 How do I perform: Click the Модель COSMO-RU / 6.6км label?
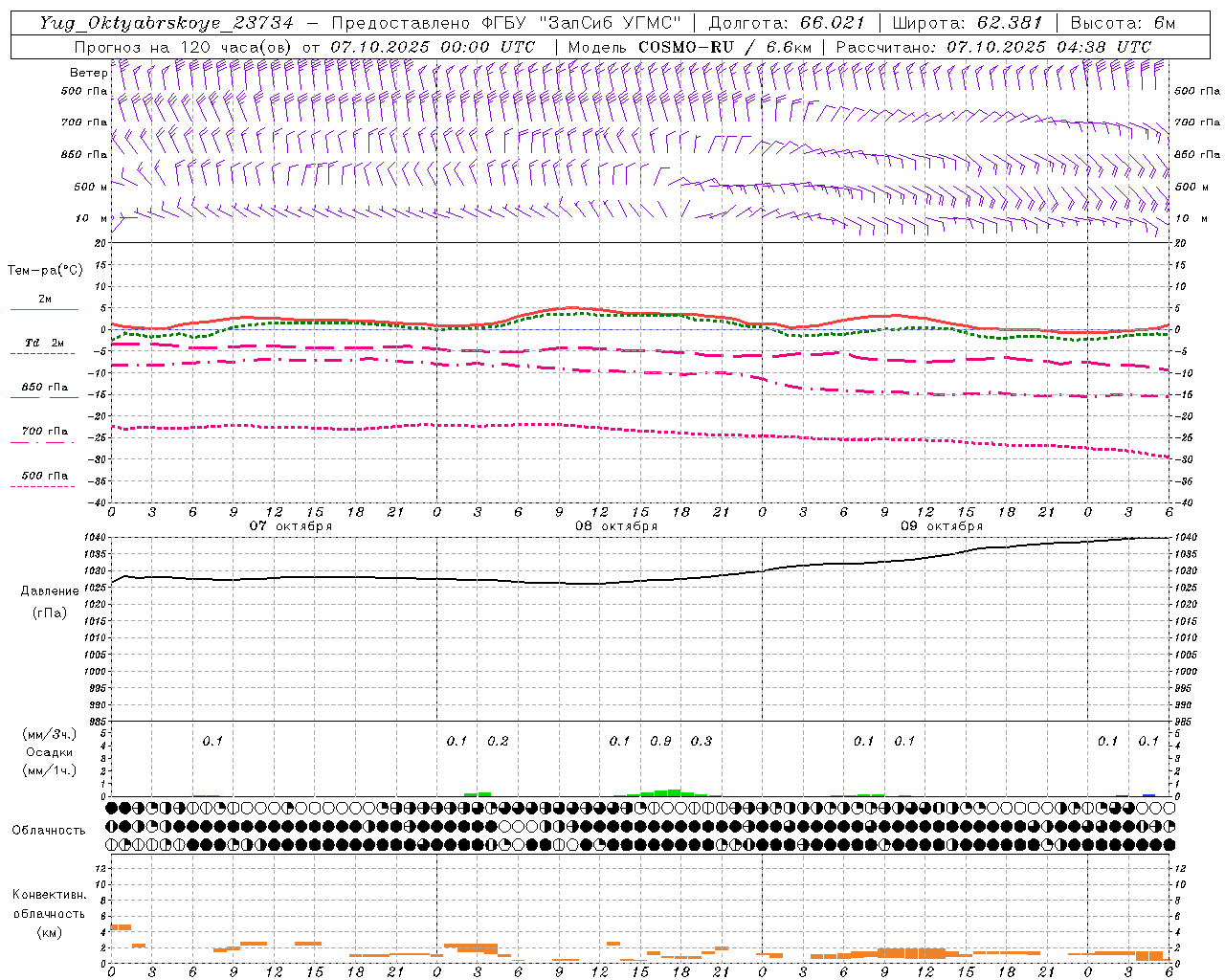[689, 47]
